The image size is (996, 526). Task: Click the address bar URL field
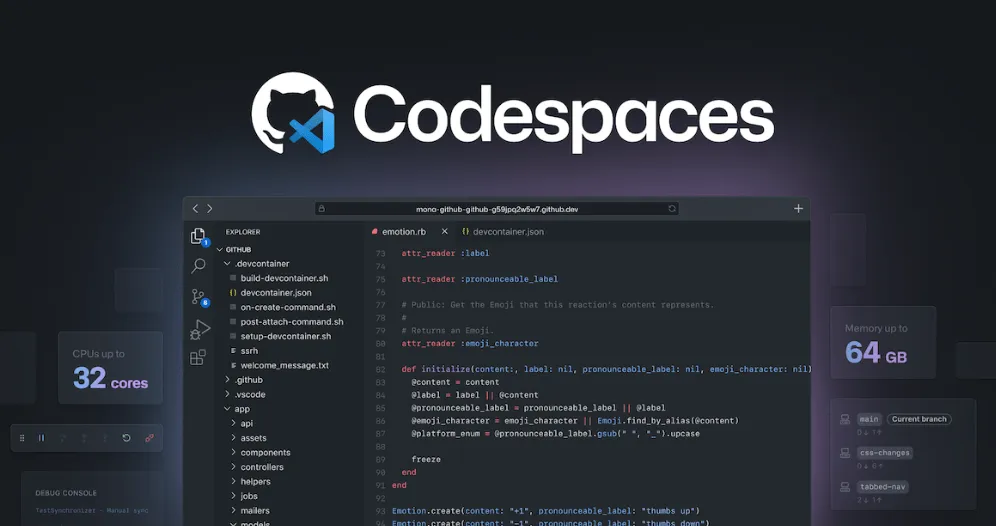497,208
